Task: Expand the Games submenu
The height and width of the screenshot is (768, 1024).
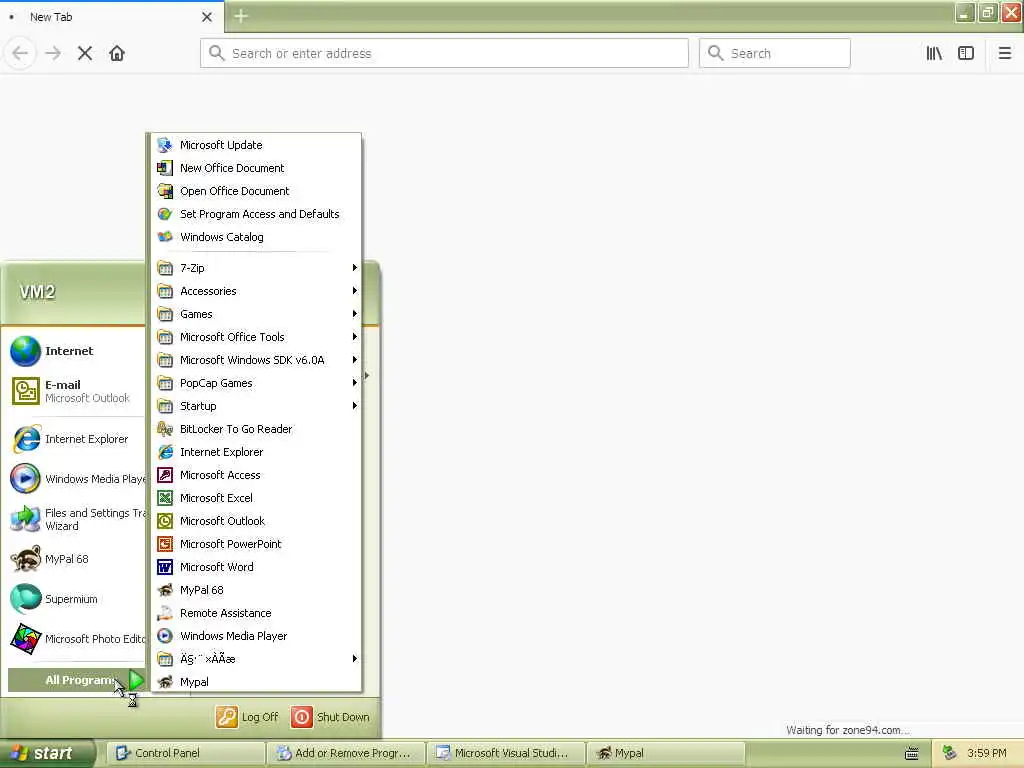Action: coord(256,314)
